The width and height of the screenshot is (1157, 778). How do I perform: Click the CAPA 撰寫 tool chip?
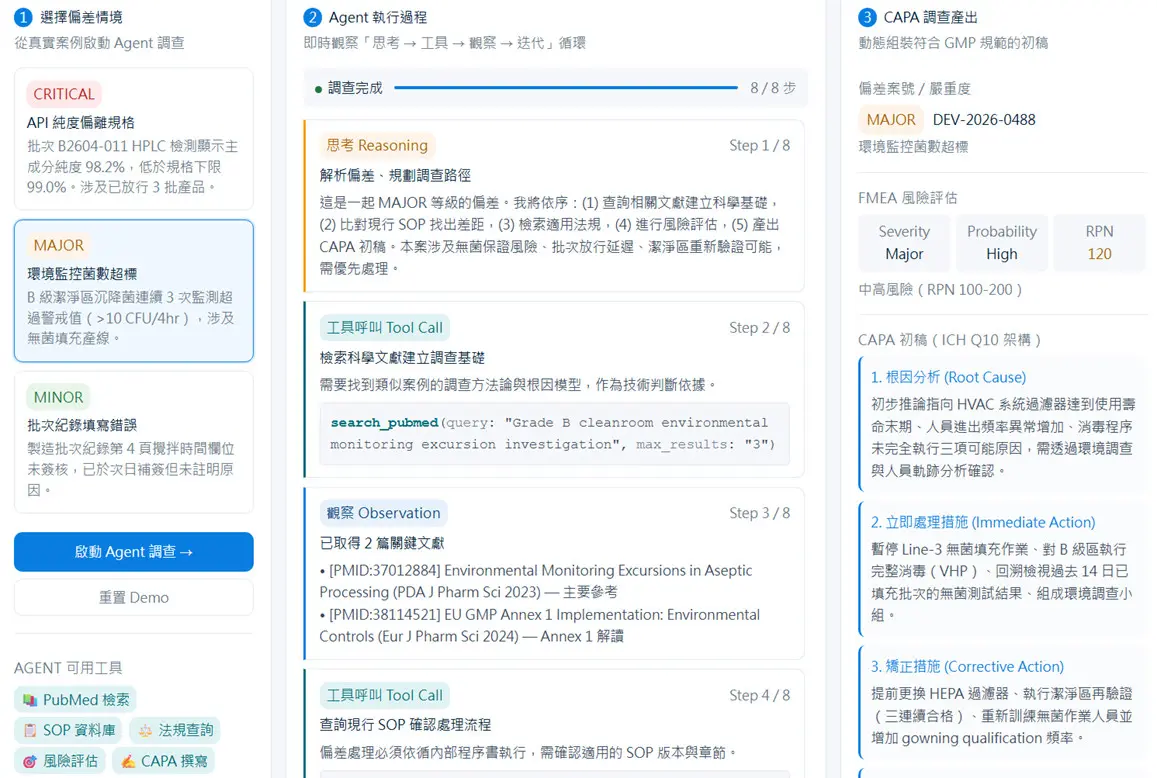pyautogui.click(x=163, y=761)
